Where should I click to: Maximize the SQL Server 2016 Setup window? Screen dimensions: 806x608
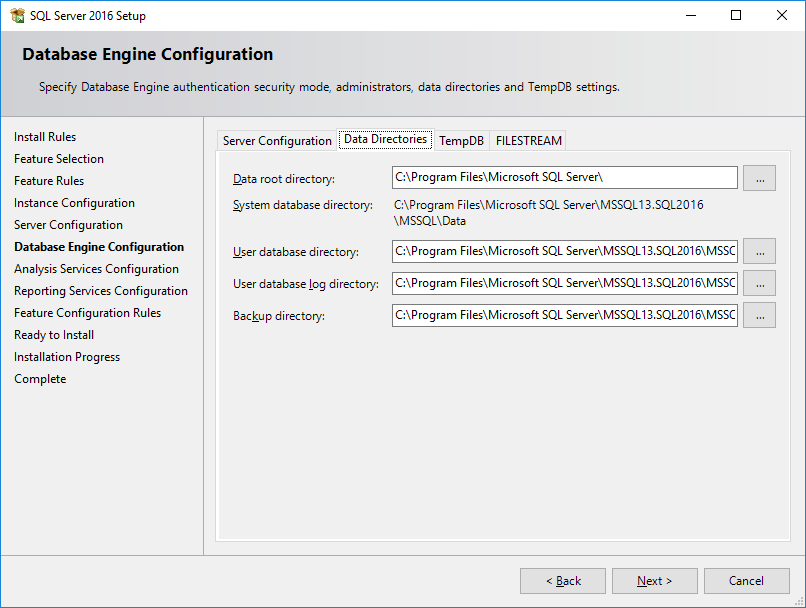[736, 15]
